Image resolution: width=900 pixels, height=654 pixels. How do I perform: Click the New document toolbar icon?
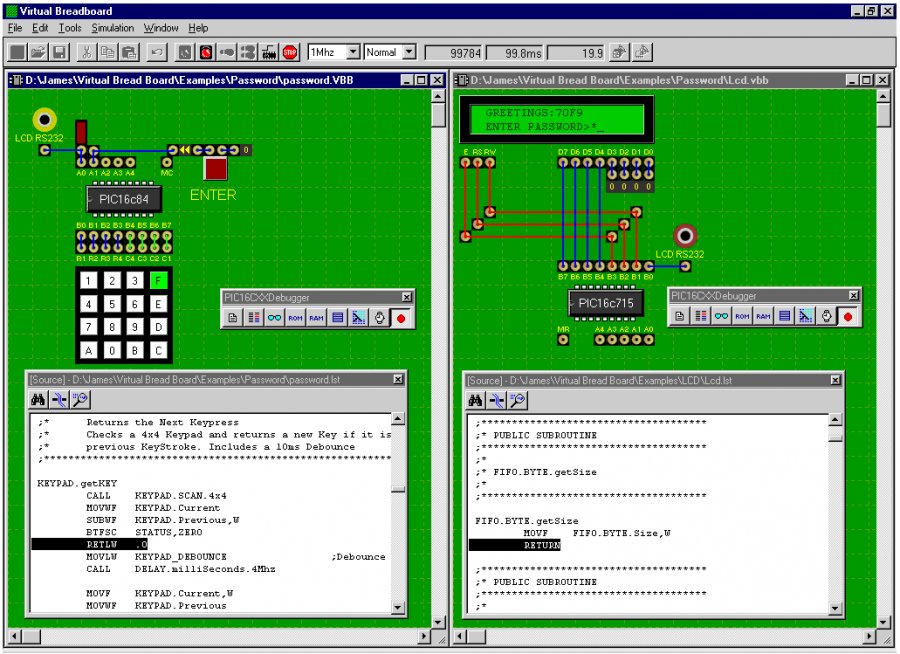click(17, 52)
